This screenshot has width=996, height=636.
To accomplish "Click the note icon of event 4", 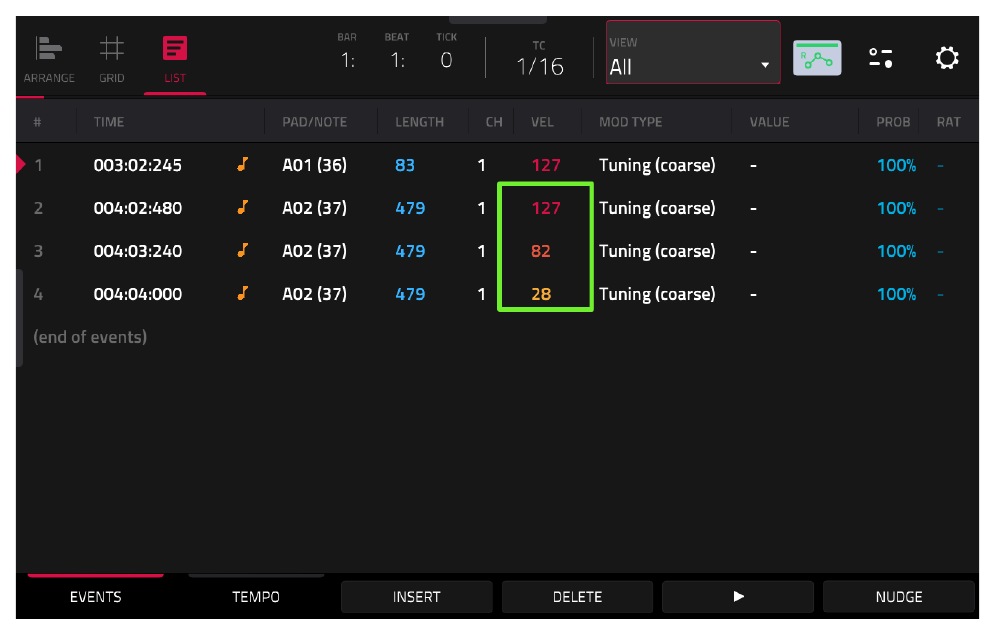I will (x=242, y=294).
